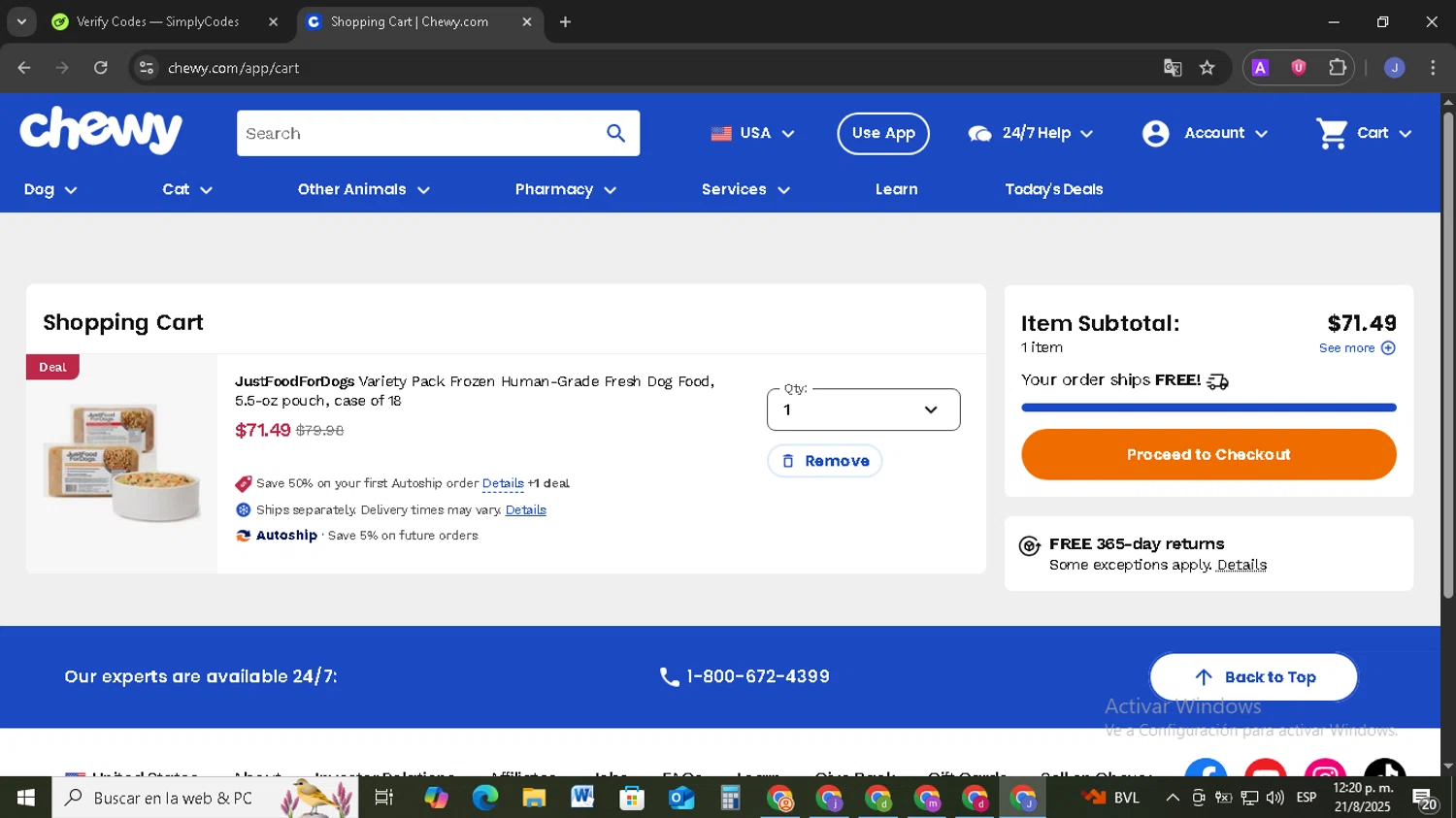The width and height of the screenshot is (1456, 818).
Task: Open Microsoft Store from taskbar
Action: point(632,798)
